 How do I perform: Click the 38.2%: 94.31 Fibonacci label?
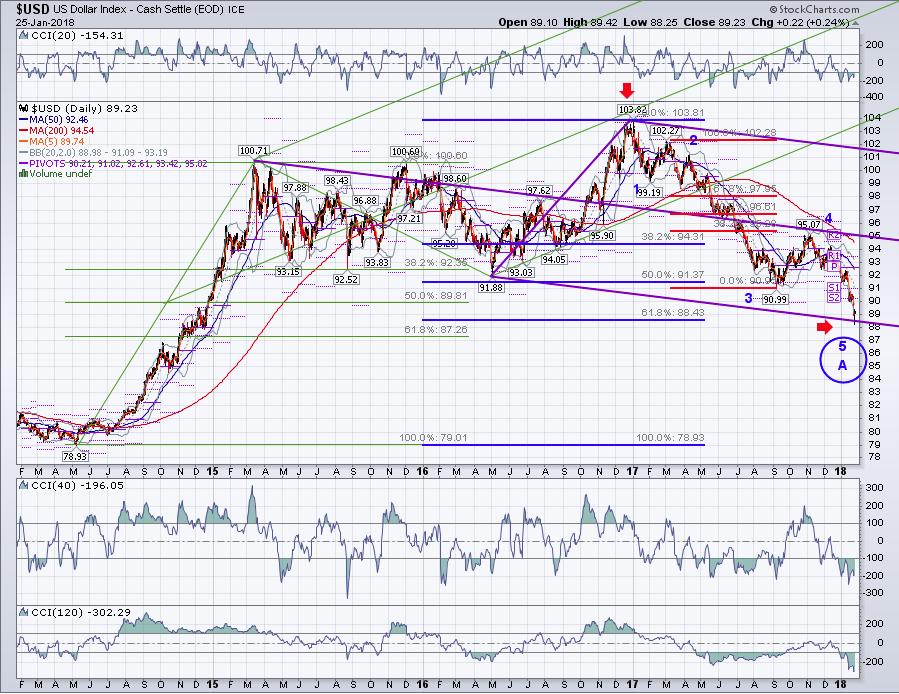673,236
